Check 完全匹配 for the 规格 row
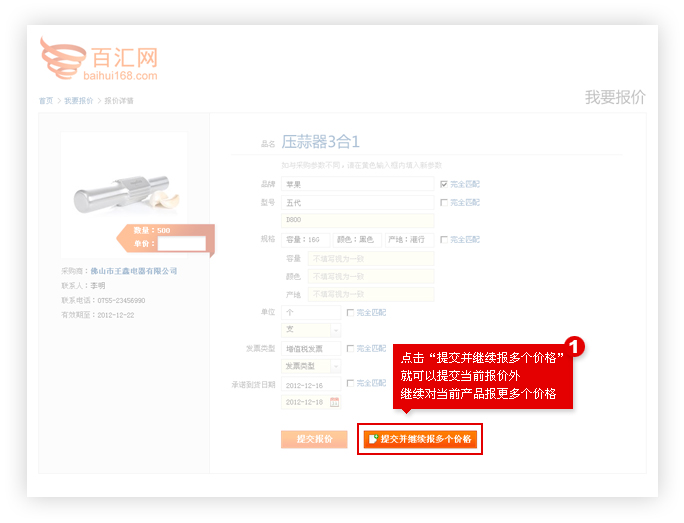 (x=443, y=239)
